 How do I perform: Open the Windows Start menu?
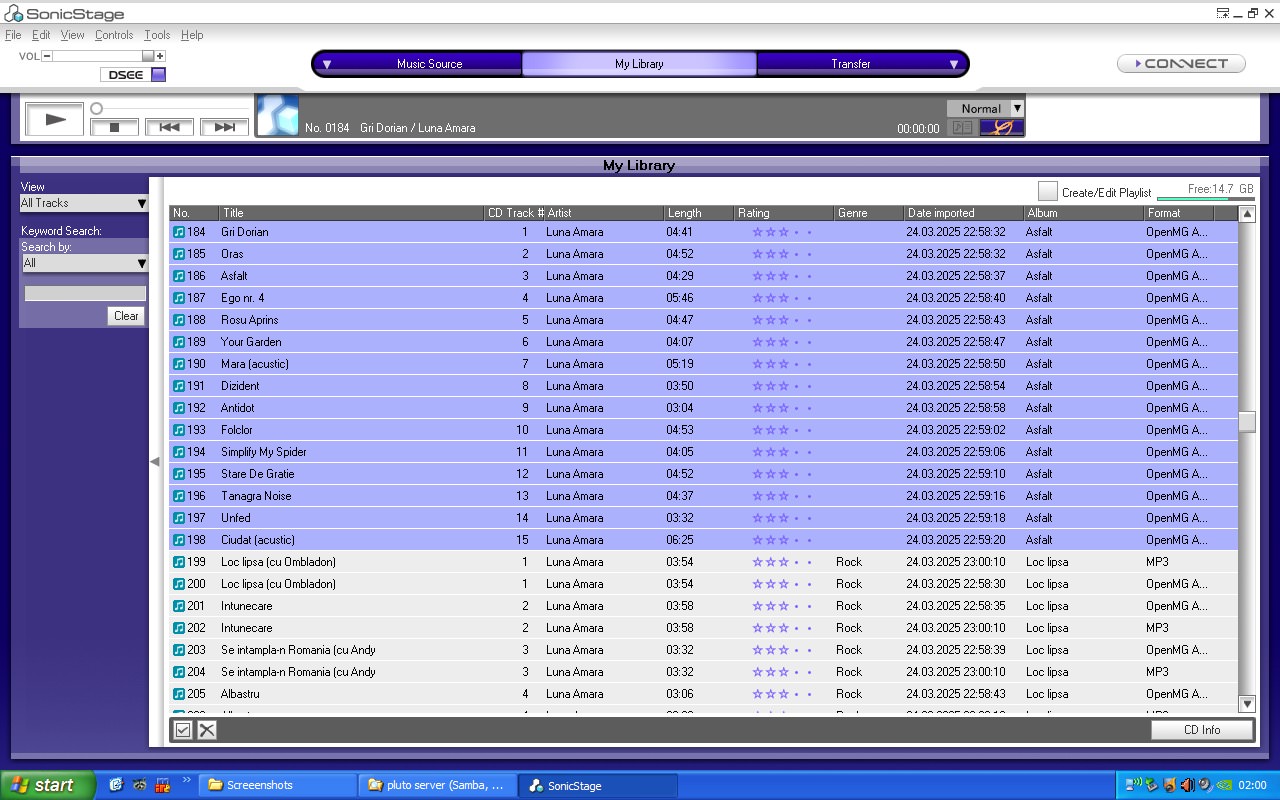pos(47,785)
